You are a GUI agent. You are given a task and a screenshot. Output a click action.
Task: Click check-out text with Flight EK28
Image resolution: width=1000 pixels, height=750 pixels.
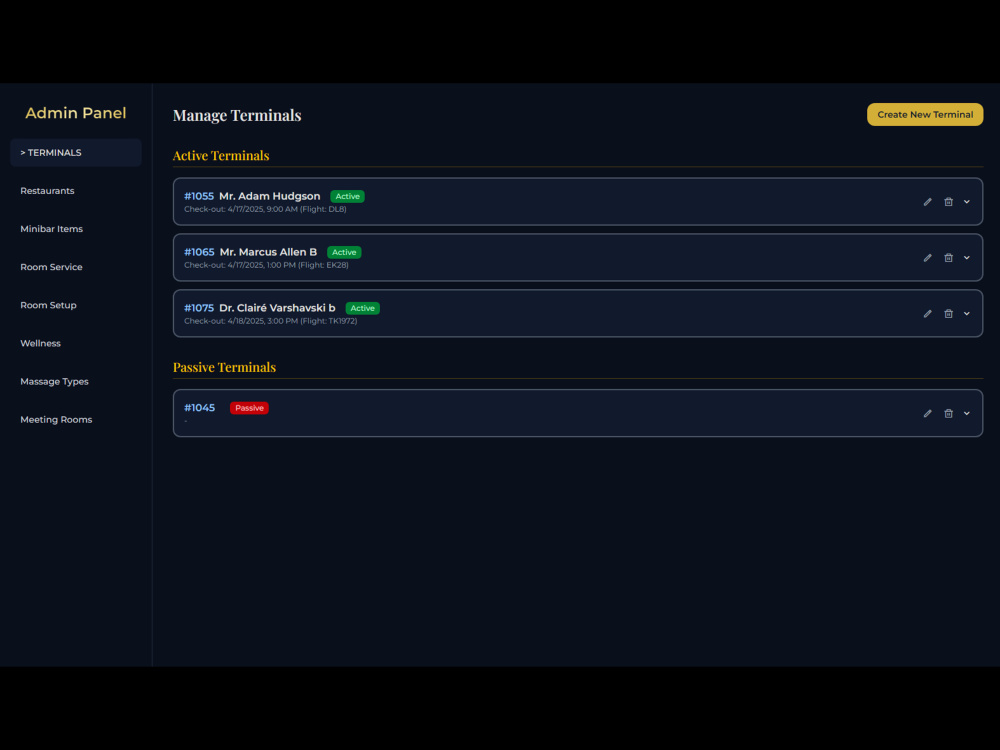[x=267, y=265]
